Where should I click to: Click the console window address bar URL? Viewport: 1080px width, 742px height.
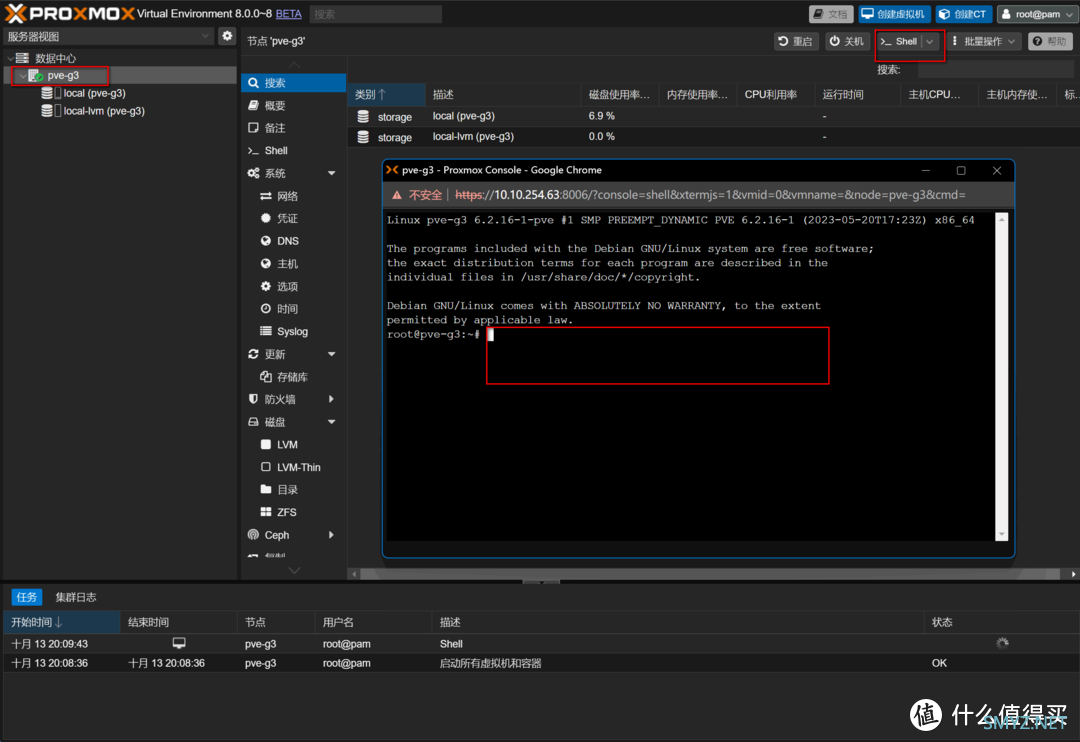coord(710,195)
